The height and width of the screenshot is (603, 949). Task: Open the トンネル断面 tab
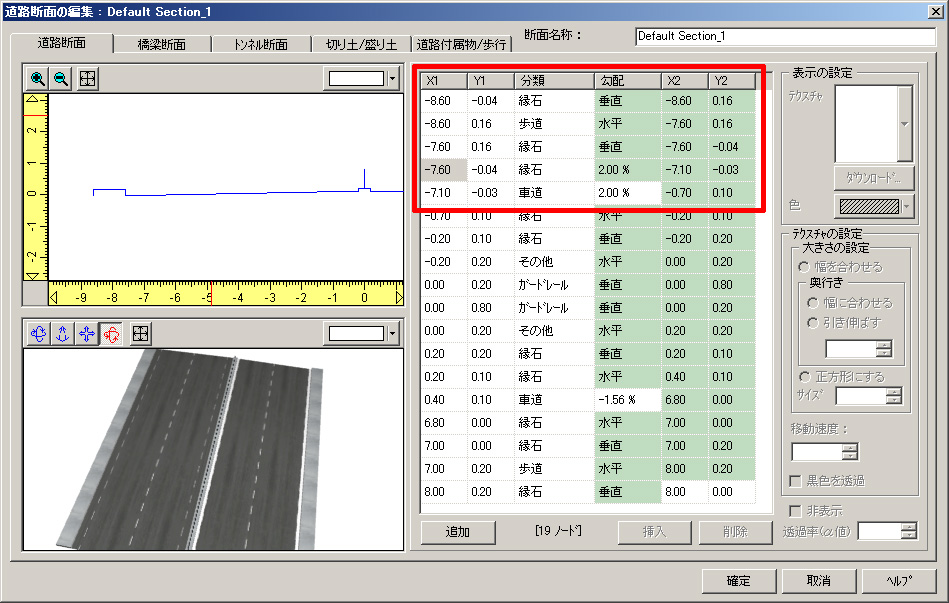coord(260,44)
